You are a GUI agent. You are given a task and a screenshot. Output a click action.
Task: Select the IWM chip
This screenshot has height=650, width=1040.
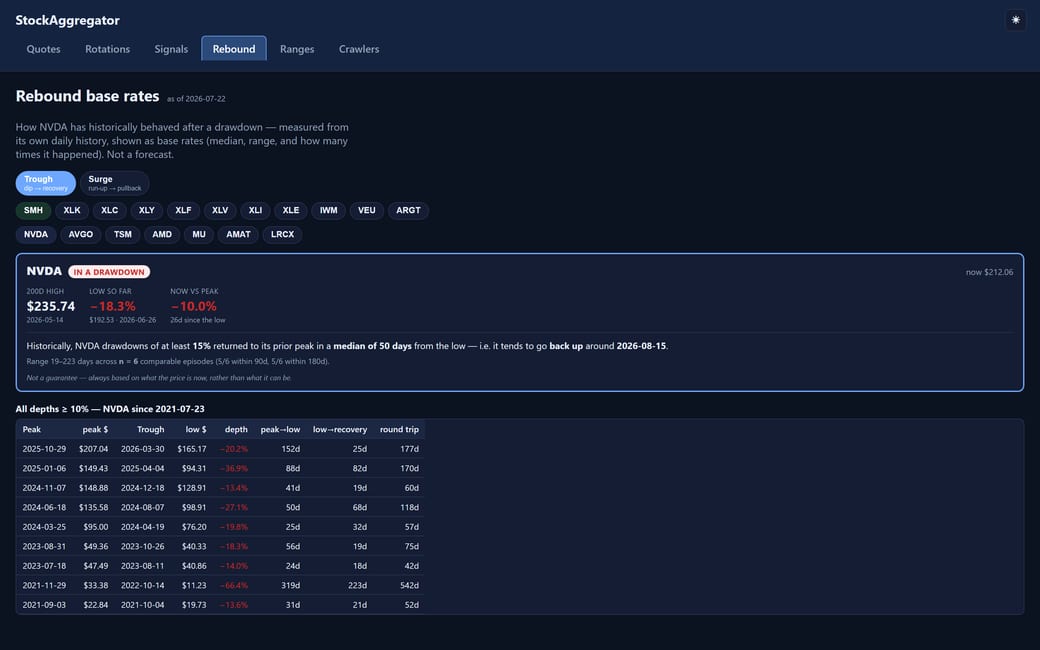point(328,210)
